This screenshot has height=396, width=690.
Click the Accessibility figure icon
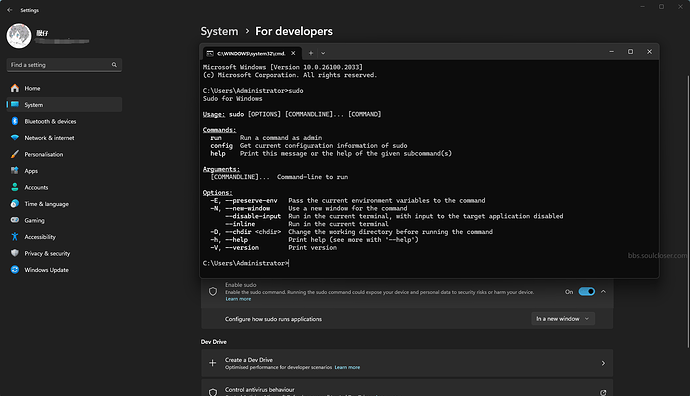15,236
